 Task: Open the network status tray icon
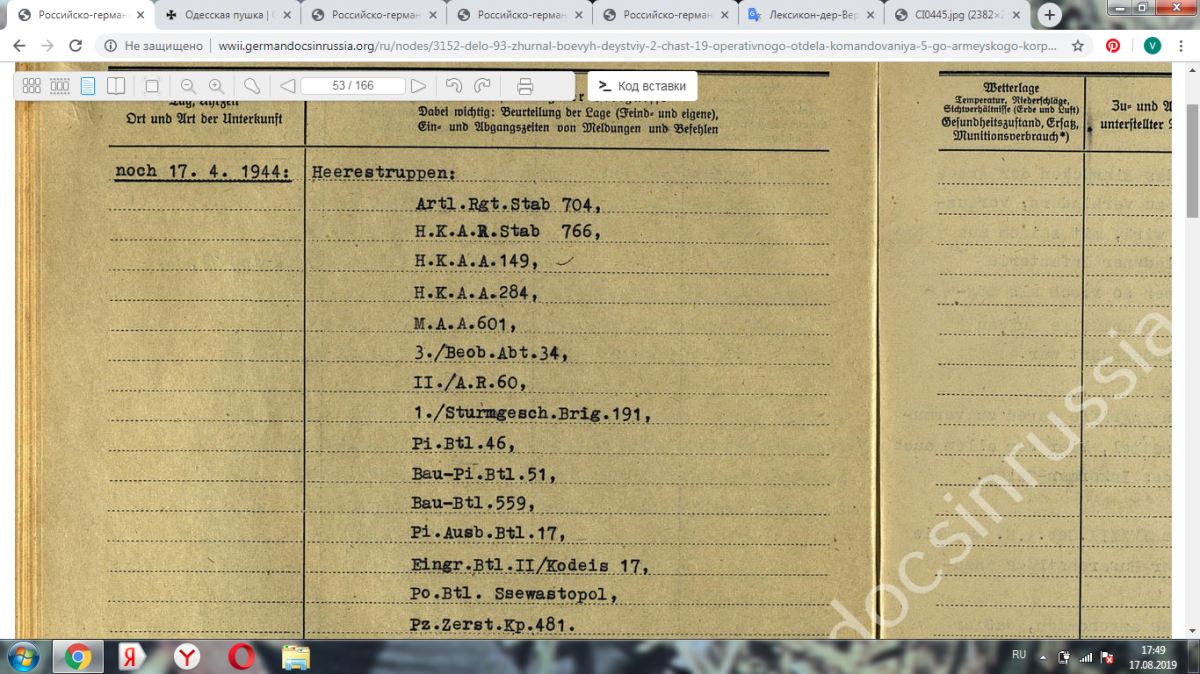pyautogui.click(x=1087, y=657)
